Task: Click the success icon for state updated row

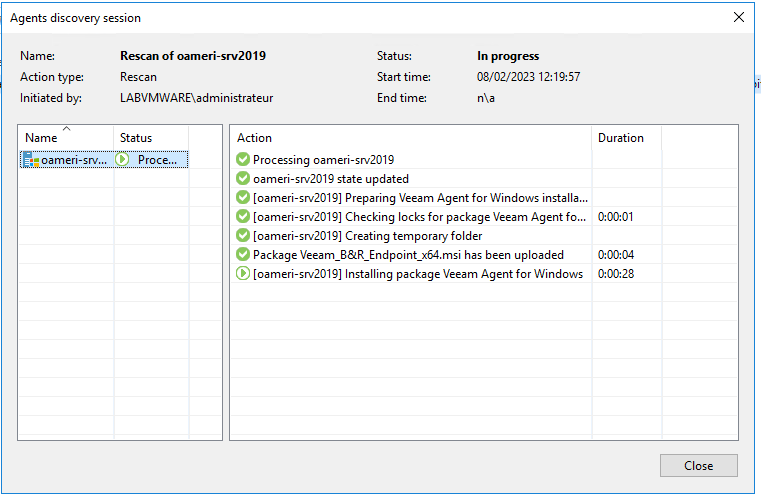Action: tap(243, 178)
